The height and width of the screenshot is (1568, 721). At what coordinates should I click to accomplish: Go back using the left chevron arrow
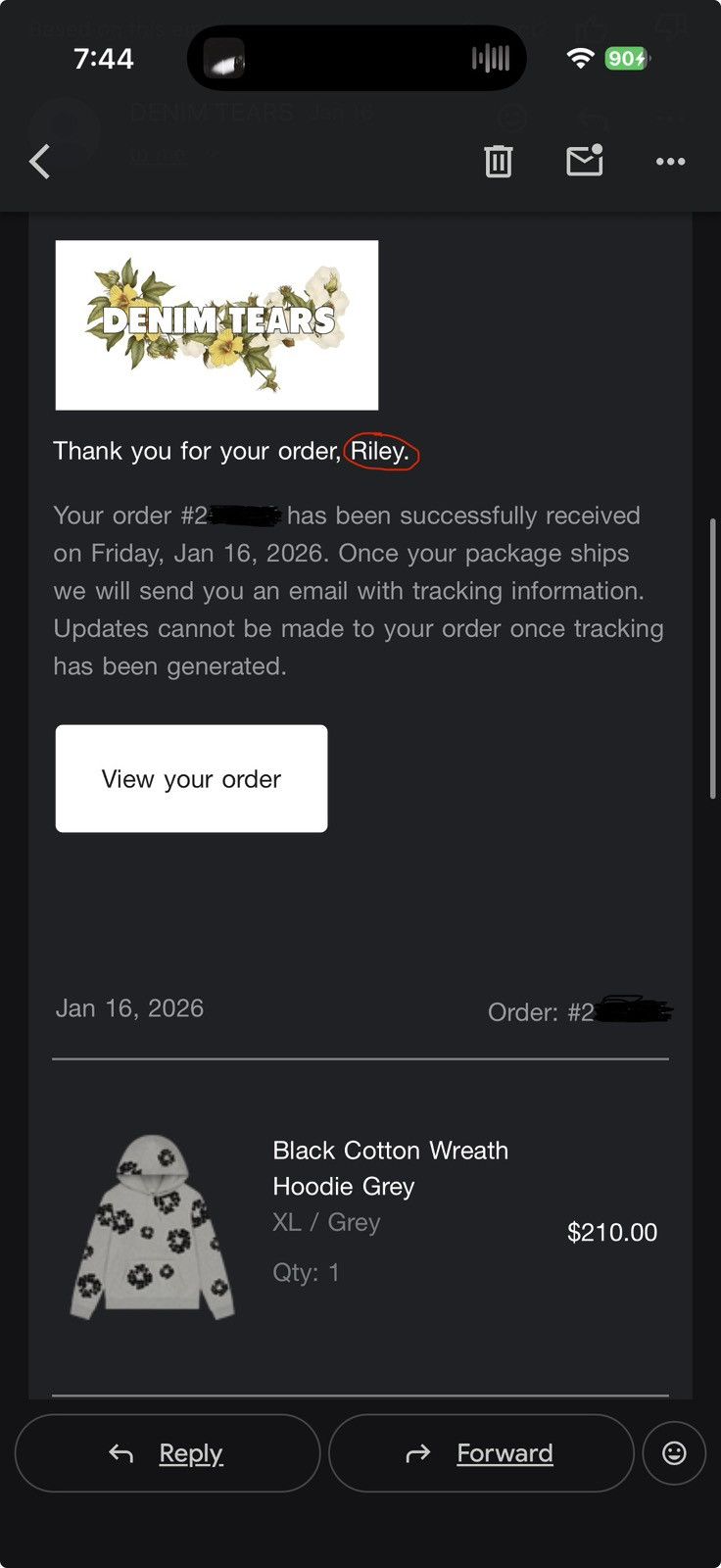tap(40, 162)
